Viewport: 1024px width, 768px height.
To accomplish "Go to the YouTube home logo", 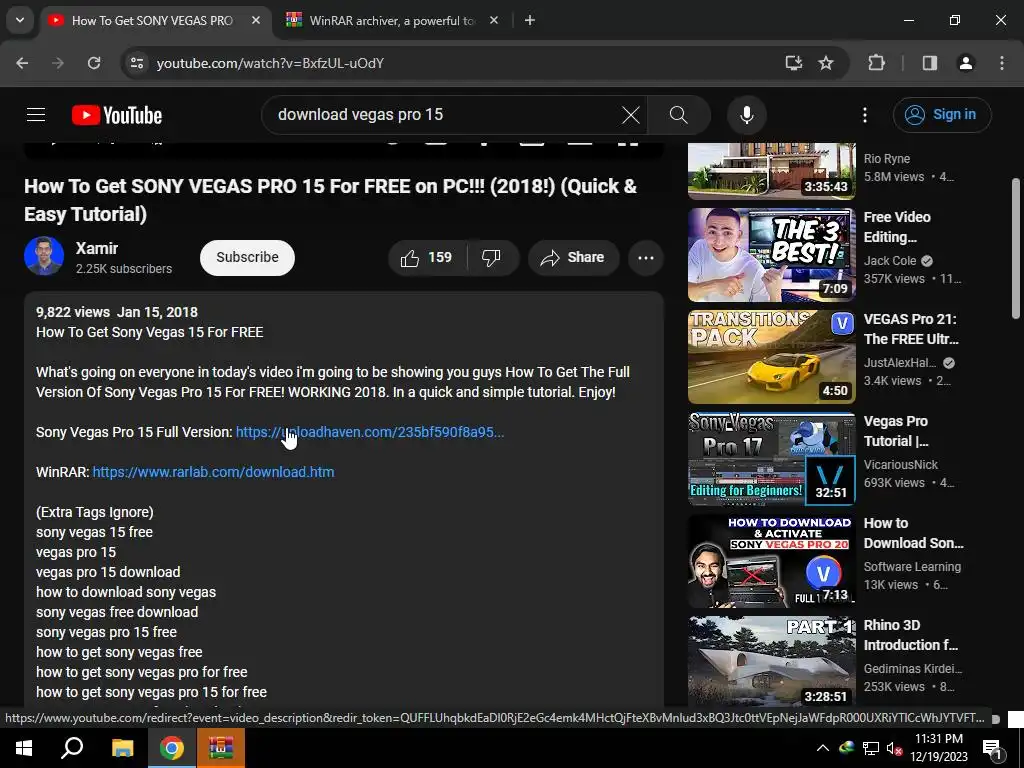I will (x=117, y=115).
